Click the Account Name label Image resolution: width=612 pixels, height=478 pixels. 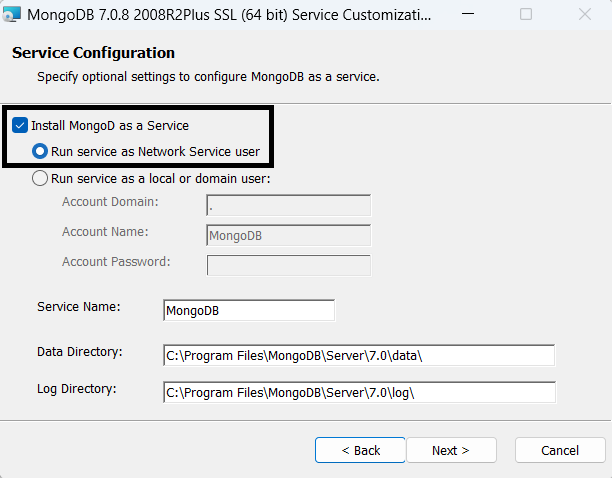click(105, 232)
